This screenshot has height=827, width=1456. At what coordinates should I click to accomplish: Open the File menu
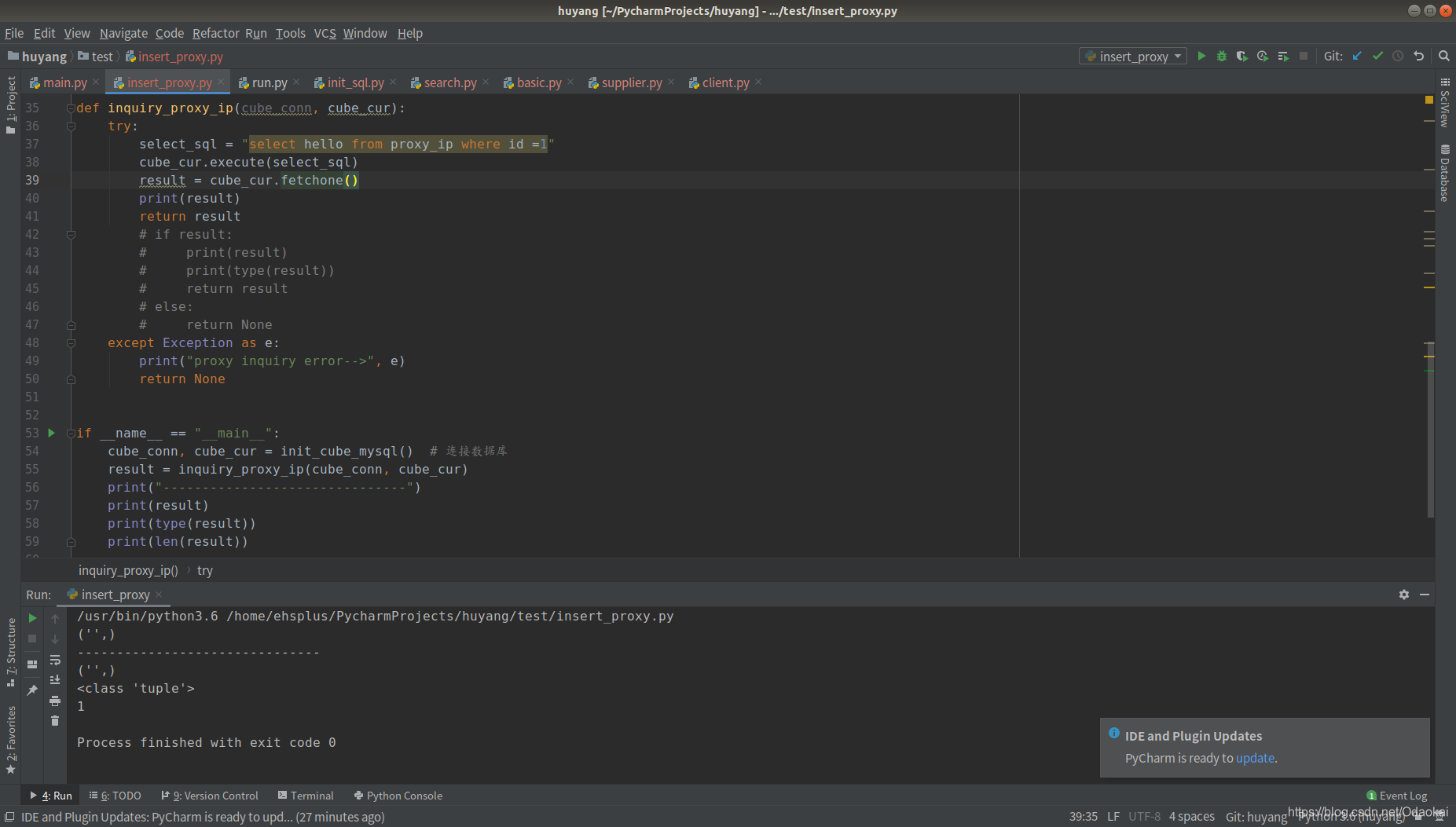[14, 33]
